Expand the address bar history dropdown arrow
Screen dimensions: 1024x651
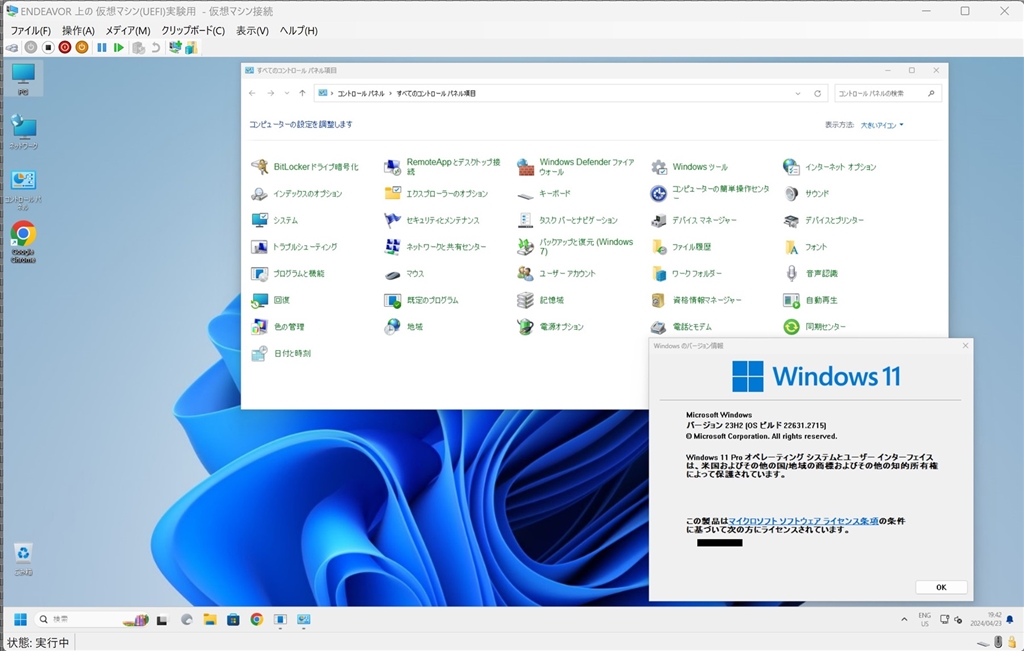[x=797, y=93]
